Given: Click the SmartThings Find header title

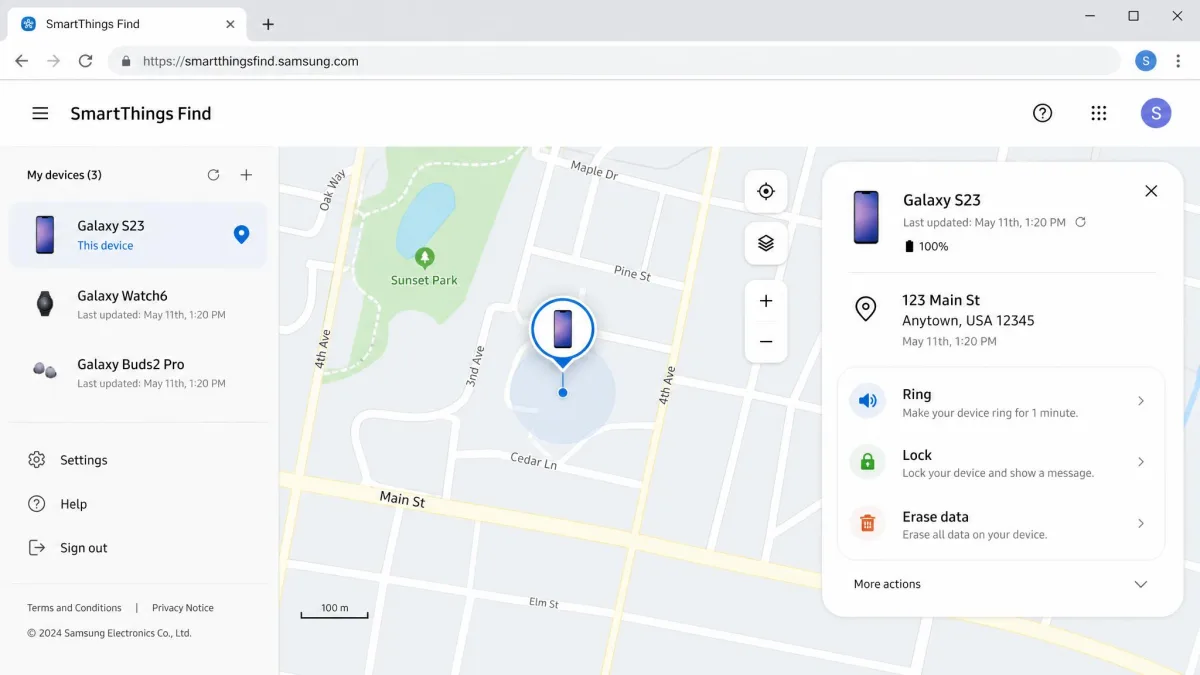Looking at the screenshot, I should point(141,113).
